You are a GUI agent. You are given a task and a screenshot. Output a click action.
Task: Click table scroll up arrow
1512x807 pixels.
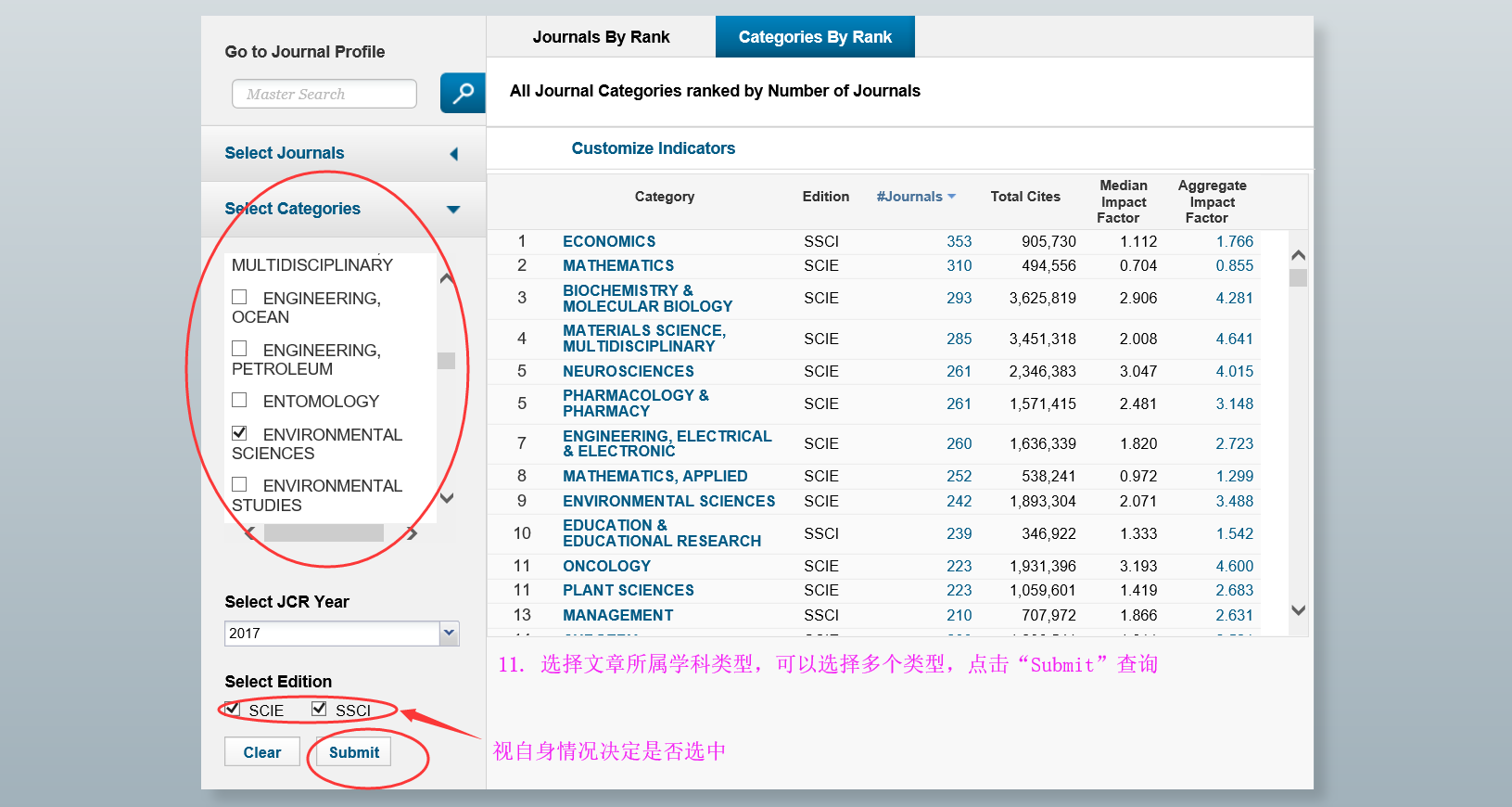(1299, 255)
